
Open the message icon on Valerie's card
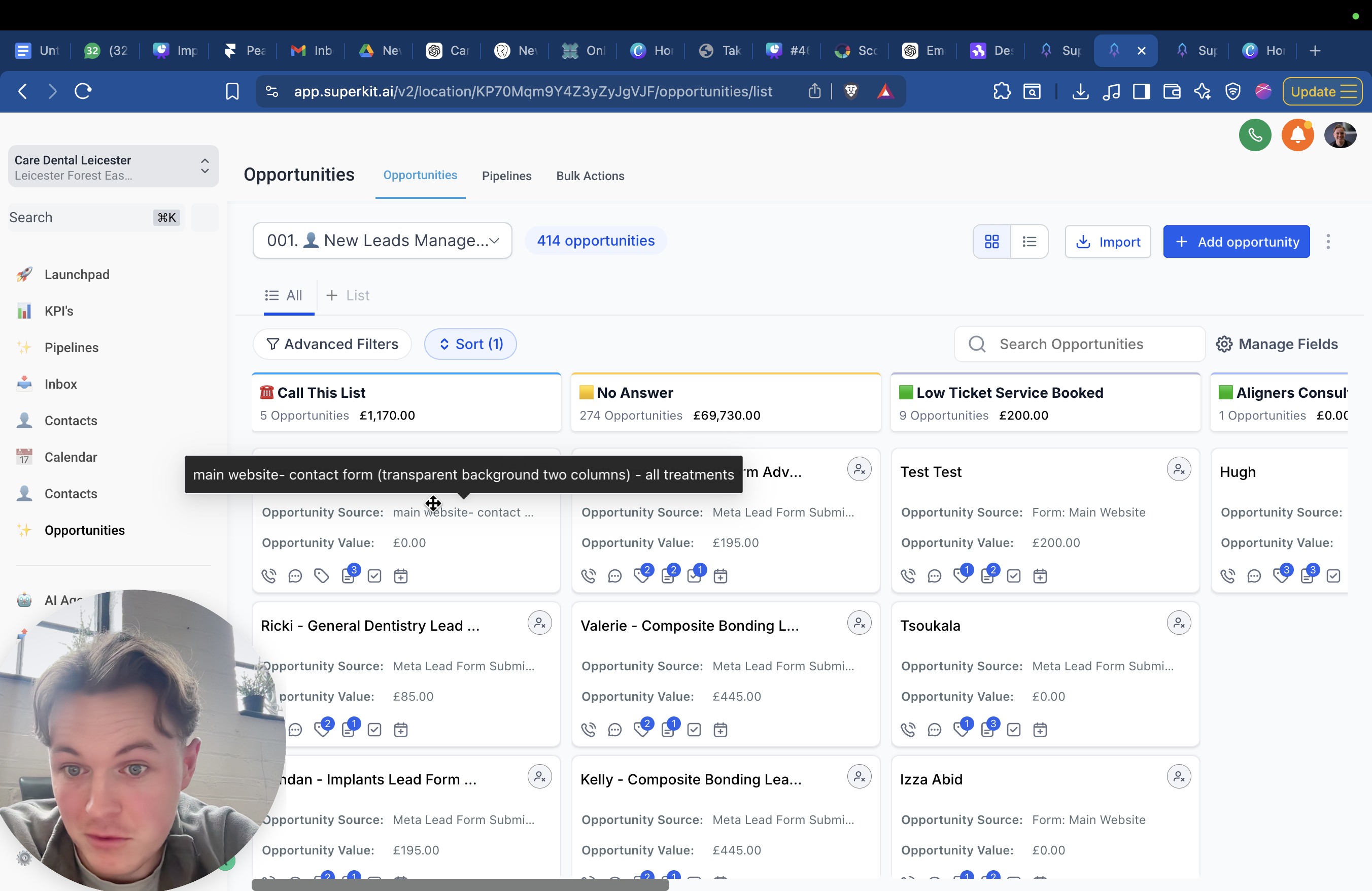coord(614,730)
